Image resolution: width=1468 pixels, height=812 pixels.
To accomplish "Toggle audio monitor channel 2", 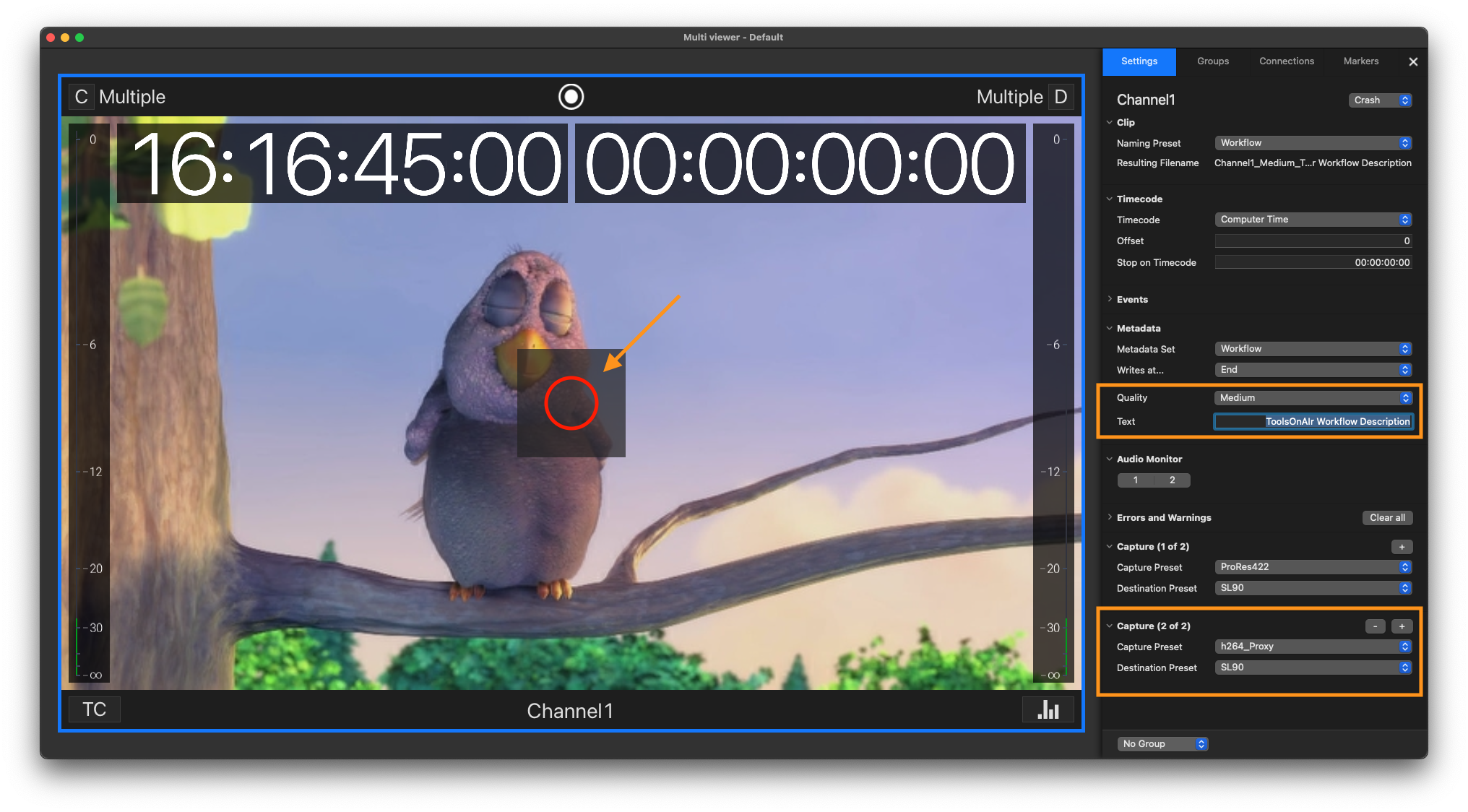I will [x=1172, y=480].
